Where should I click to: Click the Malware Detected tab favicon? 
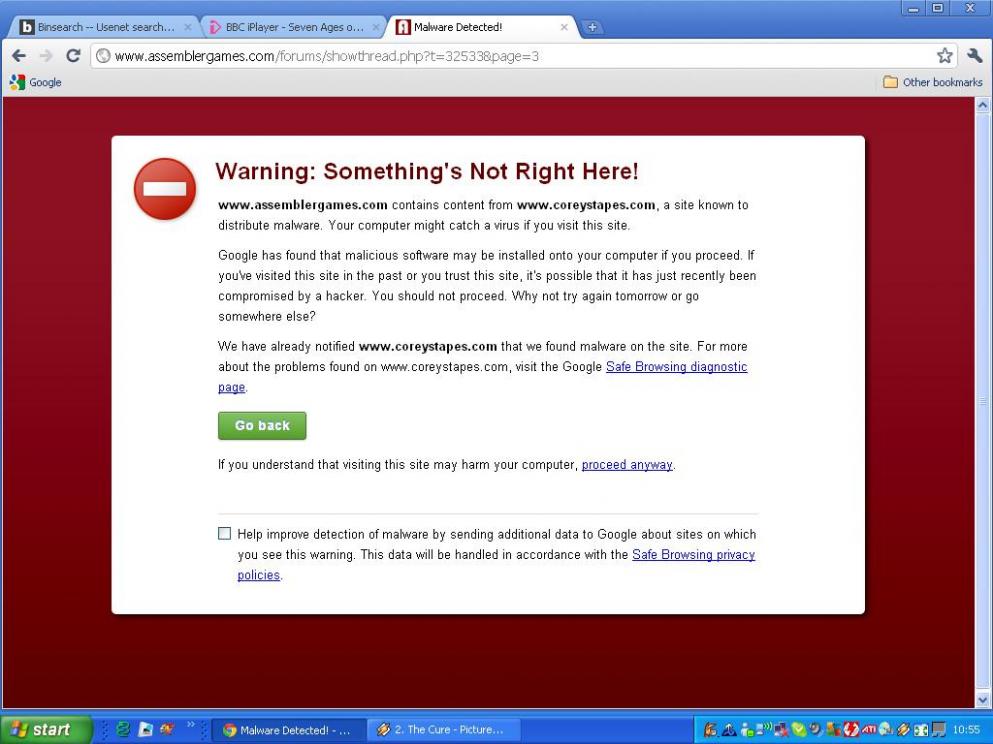tap(403, 27)
